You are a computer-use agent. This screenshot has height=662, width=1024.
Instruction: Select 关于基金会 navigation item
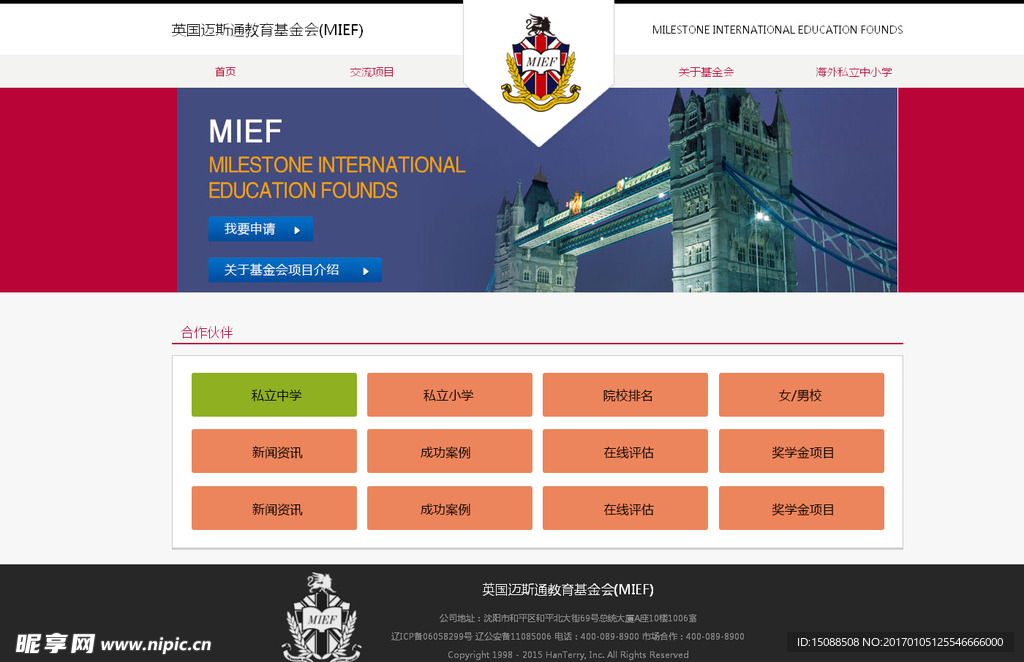coord(707,71)
